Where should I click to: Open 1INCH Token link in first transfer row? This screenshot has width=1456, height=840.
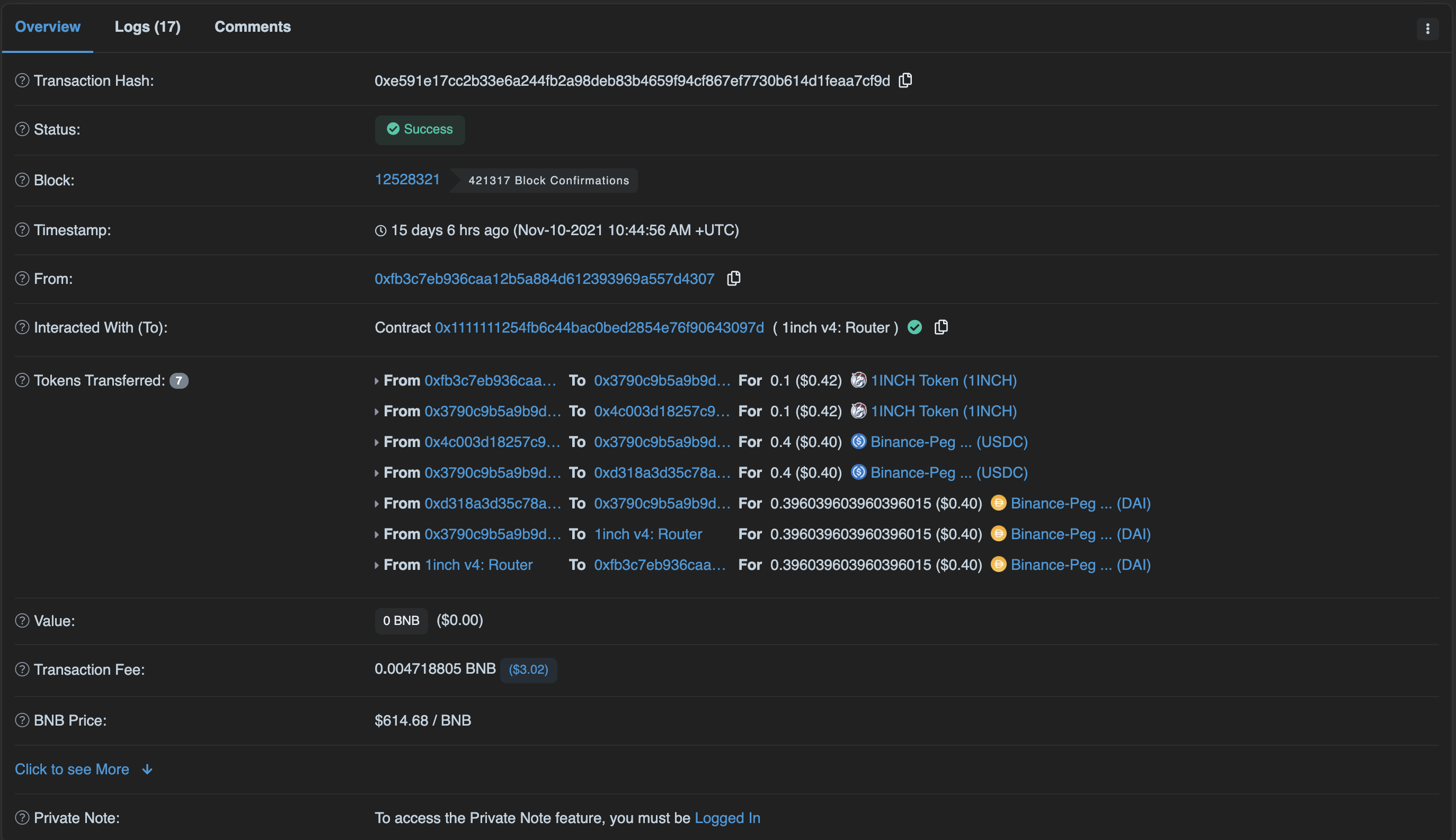(x=944, y=380)
